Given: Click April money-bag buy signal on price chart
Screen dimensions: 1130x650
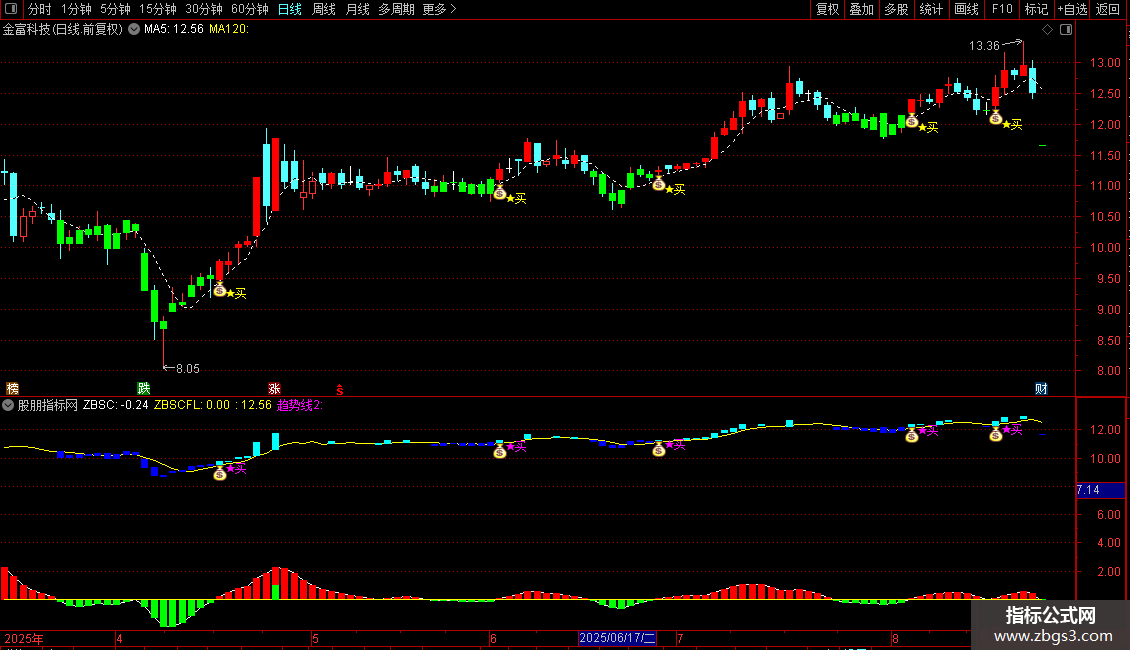Looking at the screenshot, I should click(220, 290).
